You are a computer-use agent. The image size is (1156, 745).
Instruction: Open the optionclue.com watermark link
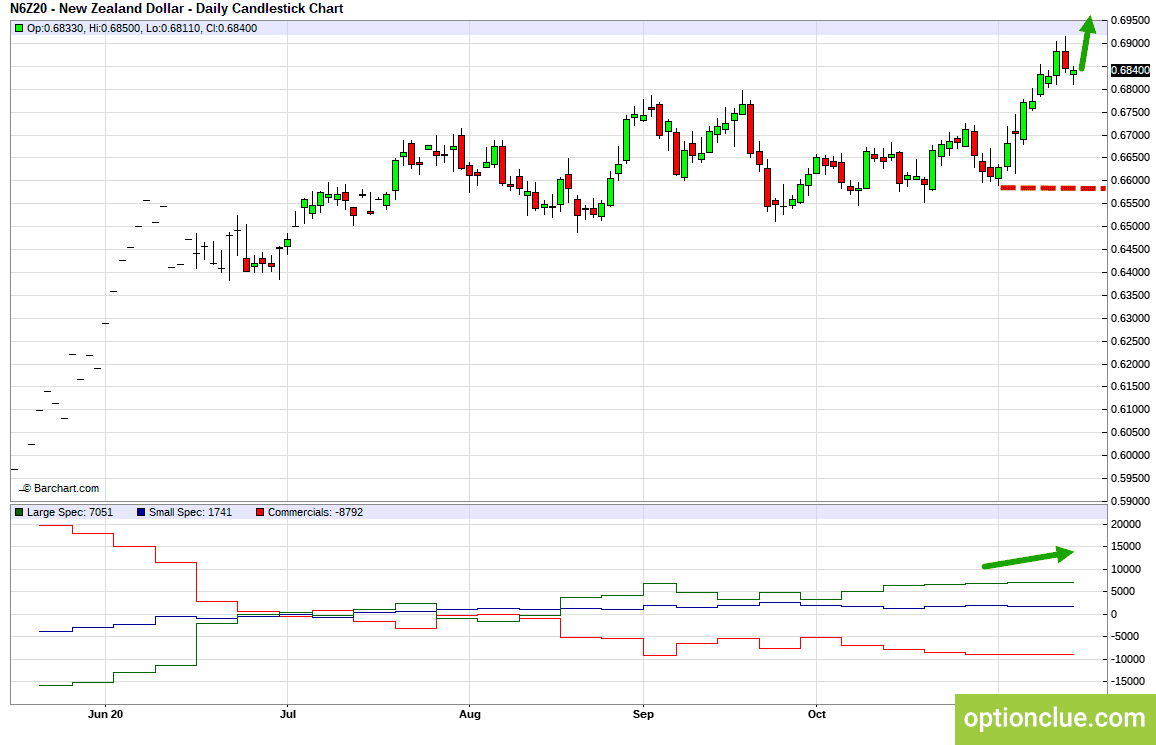point(1055,718)
